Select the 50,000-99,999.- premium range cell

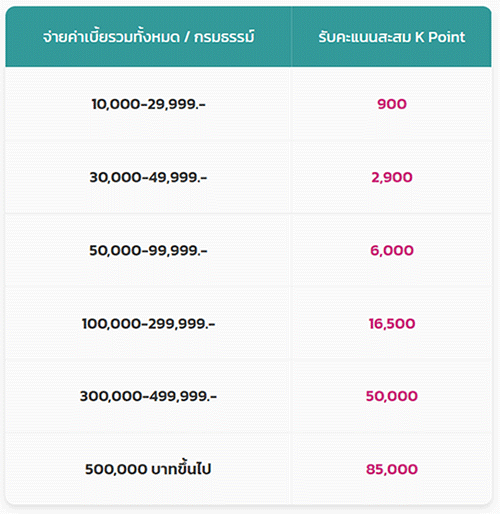148,250
